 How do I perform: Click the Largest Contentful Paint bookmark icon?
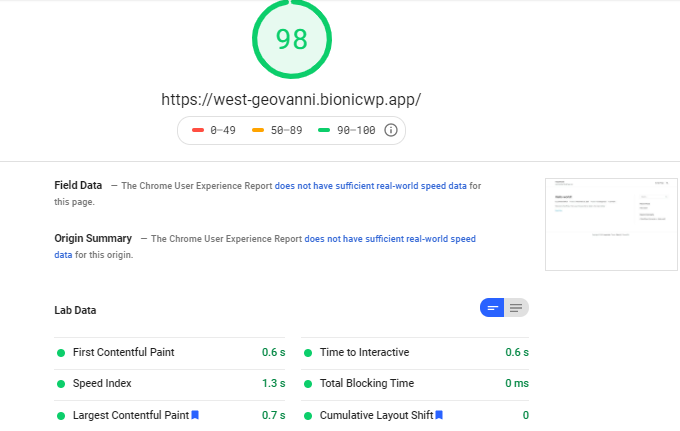click(x=195, y=415)
